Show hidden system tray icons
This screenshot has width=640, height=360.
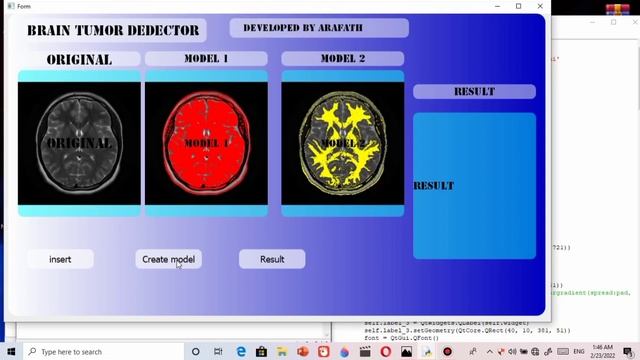point(490,351)
